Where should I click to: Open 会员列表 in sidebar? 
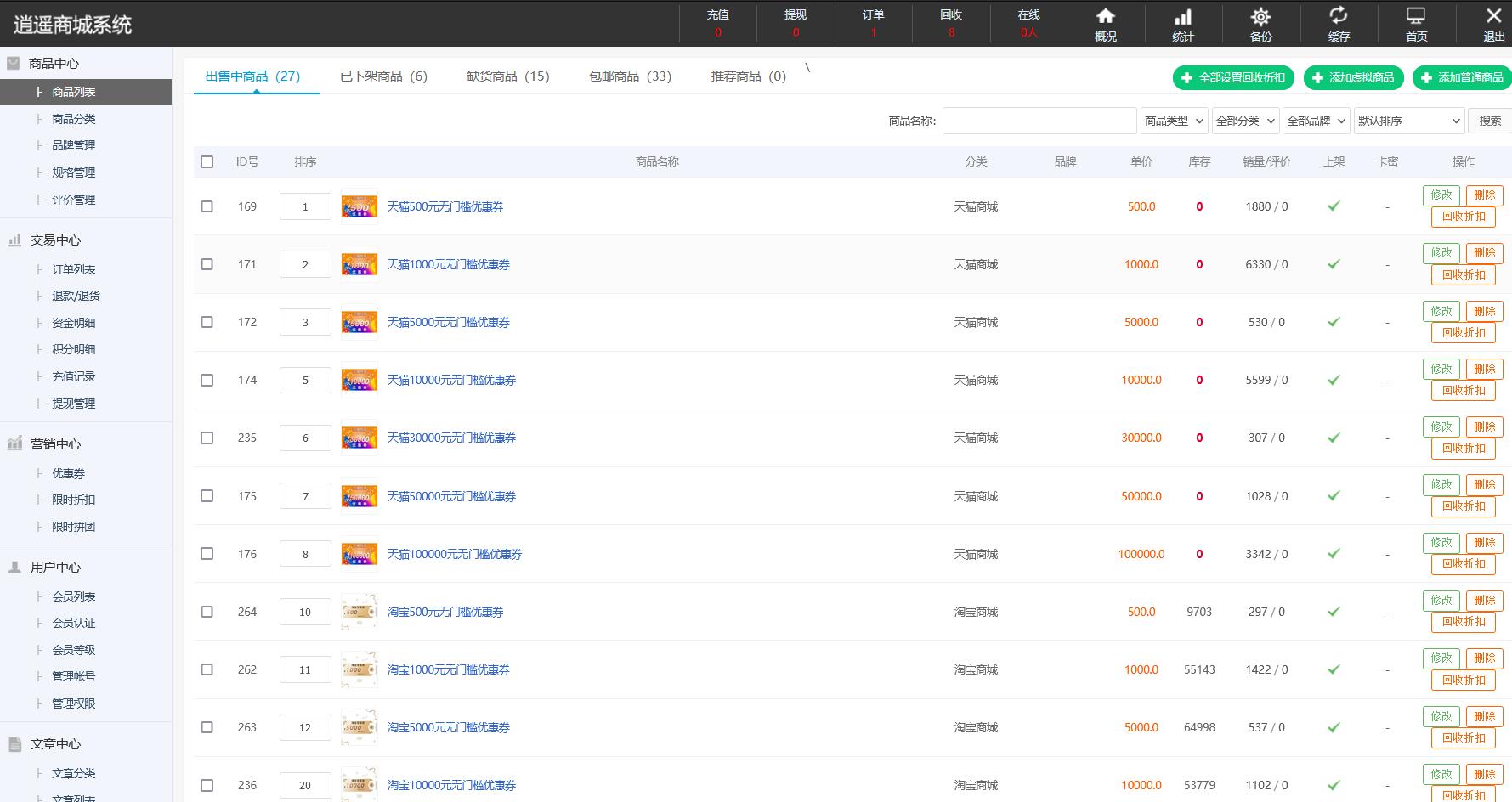click(73, 596)
